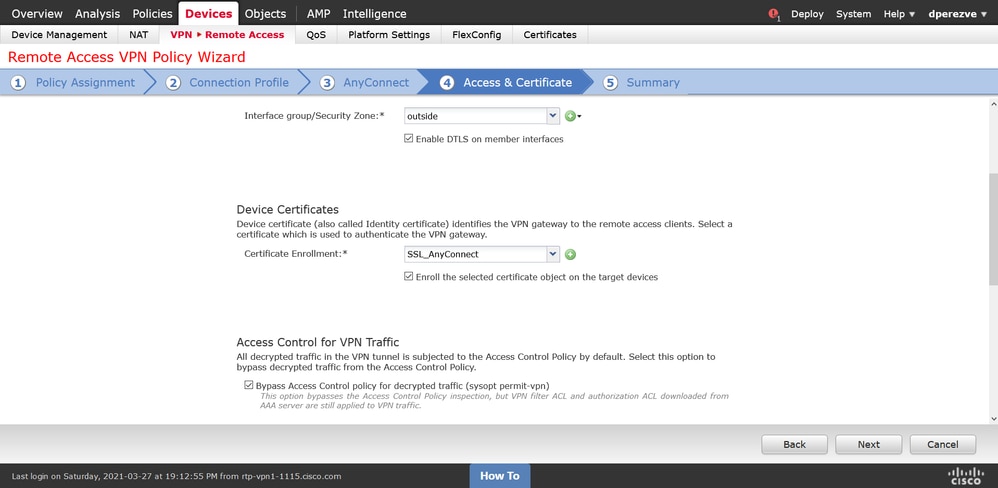Open VPN Remote Access tab
The width and height of the screenshot is (998, 488).
pyautogui.click(x=227, y=35)
